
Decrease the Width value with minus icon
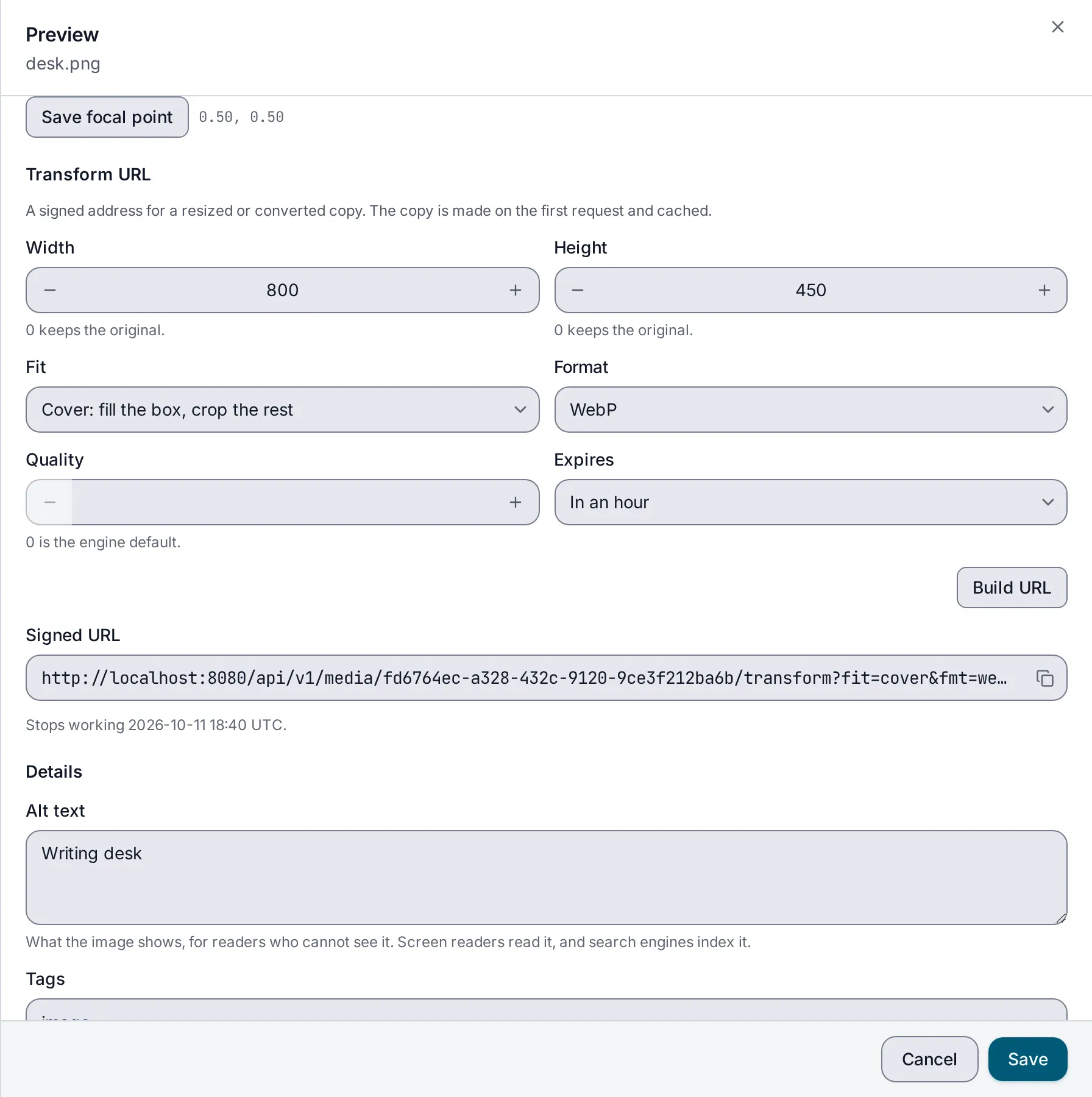coord(50,290)
